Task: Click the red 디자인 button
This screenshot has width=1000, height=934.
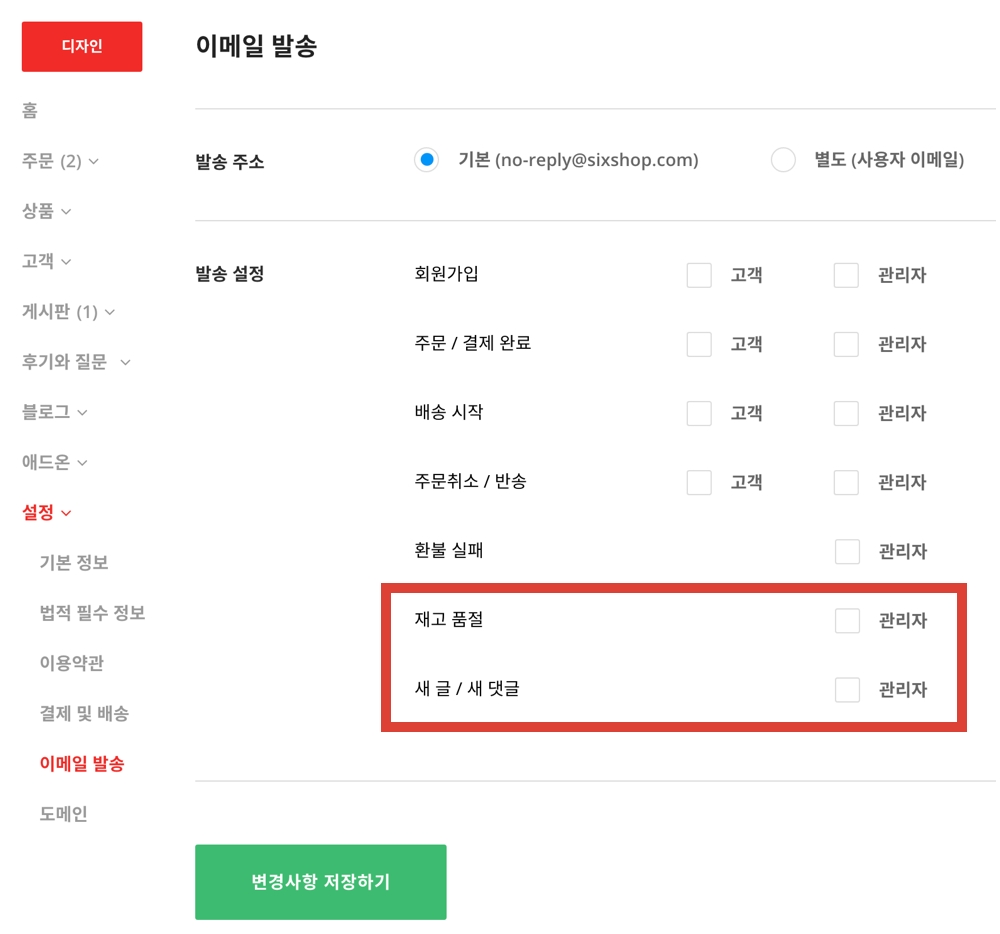Action: pos(82,47)
